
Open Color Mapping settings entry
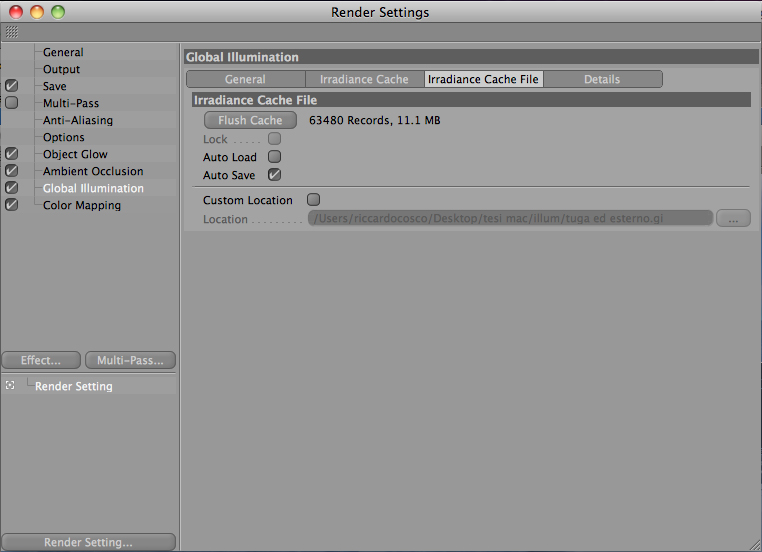pos(82,205)
